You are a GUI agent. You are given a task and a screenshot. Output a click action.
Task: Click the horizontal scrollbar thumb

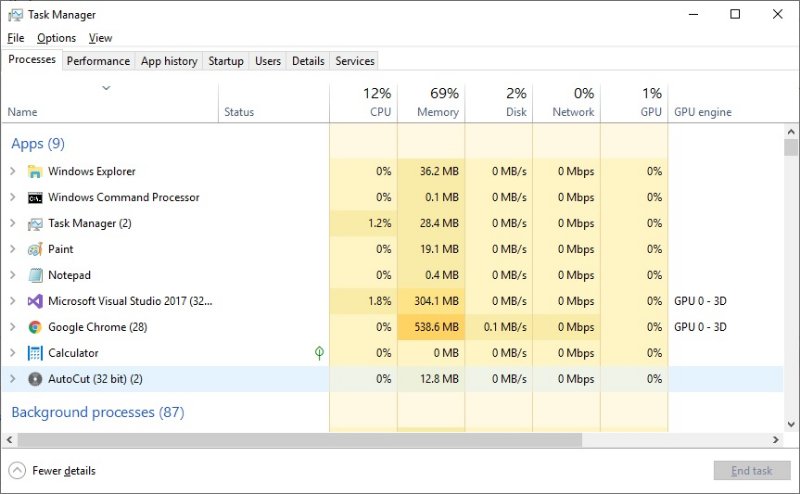[299, 439]
